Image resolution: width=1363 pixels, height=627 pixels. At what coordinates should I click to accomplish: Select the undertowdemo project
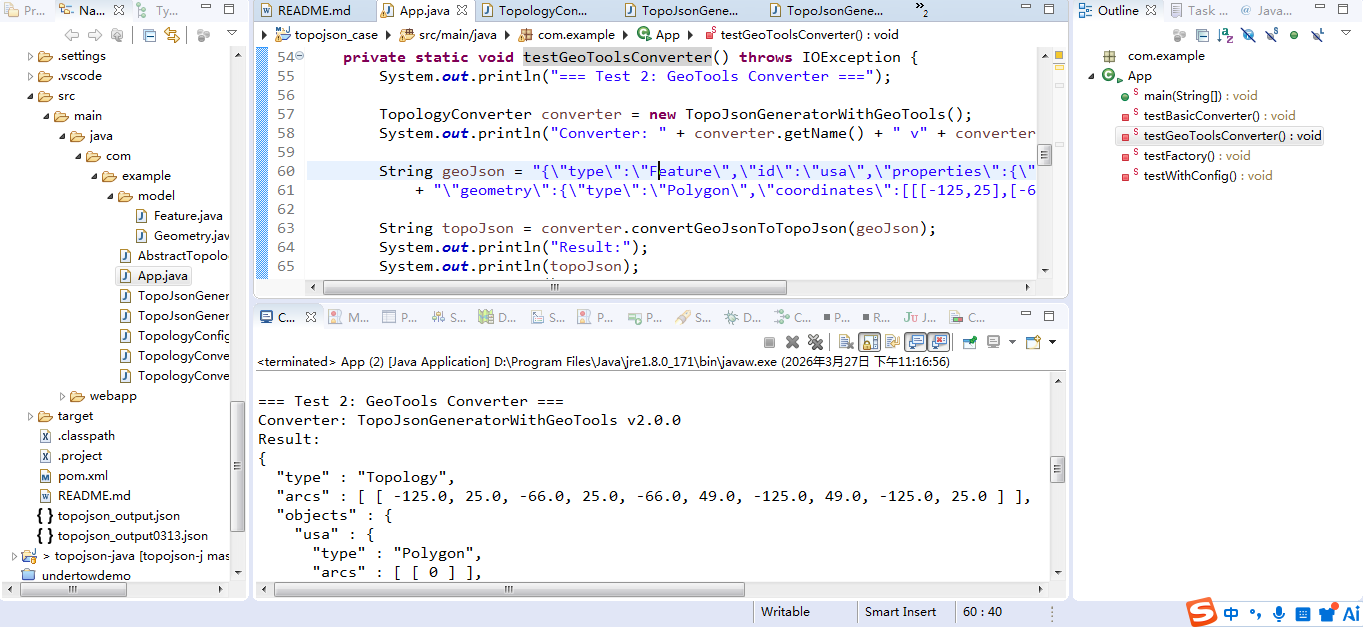(86, 576)
